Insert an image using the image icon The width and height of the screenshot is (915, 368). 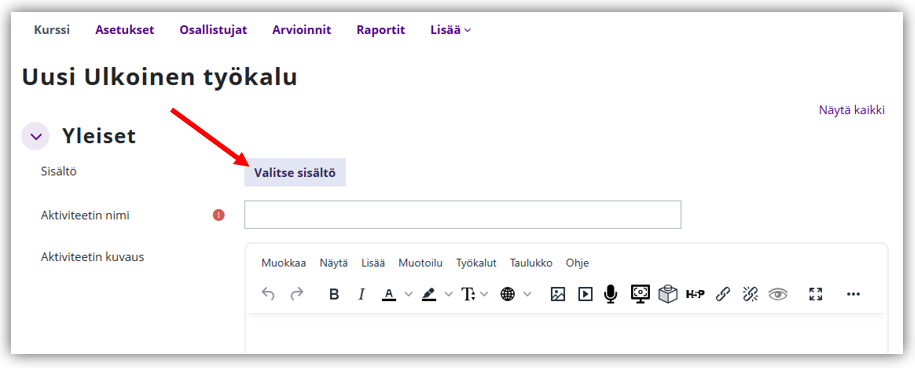click(558, 295)
